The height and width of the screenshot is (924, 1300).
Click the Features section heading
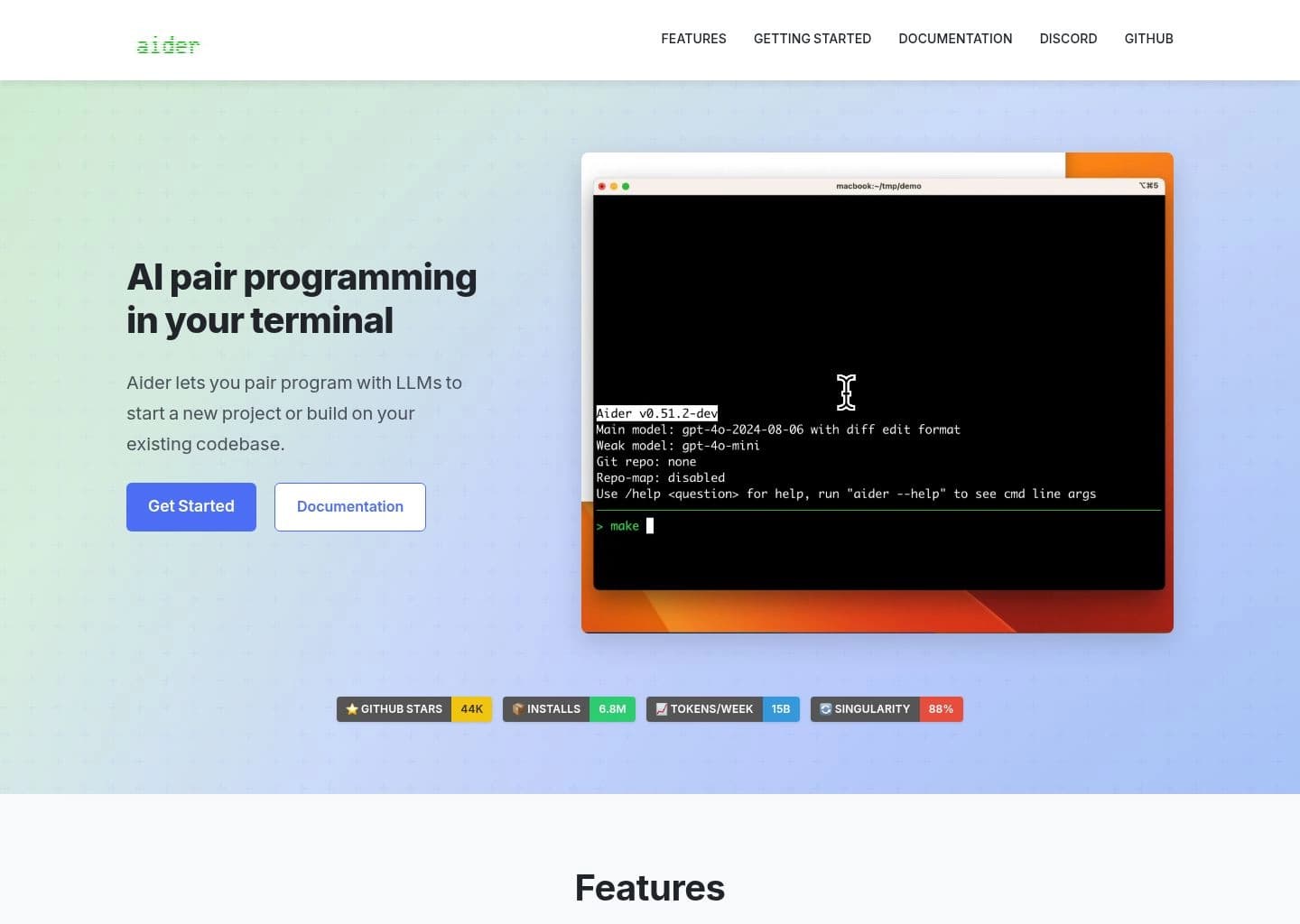click(650, 888)
